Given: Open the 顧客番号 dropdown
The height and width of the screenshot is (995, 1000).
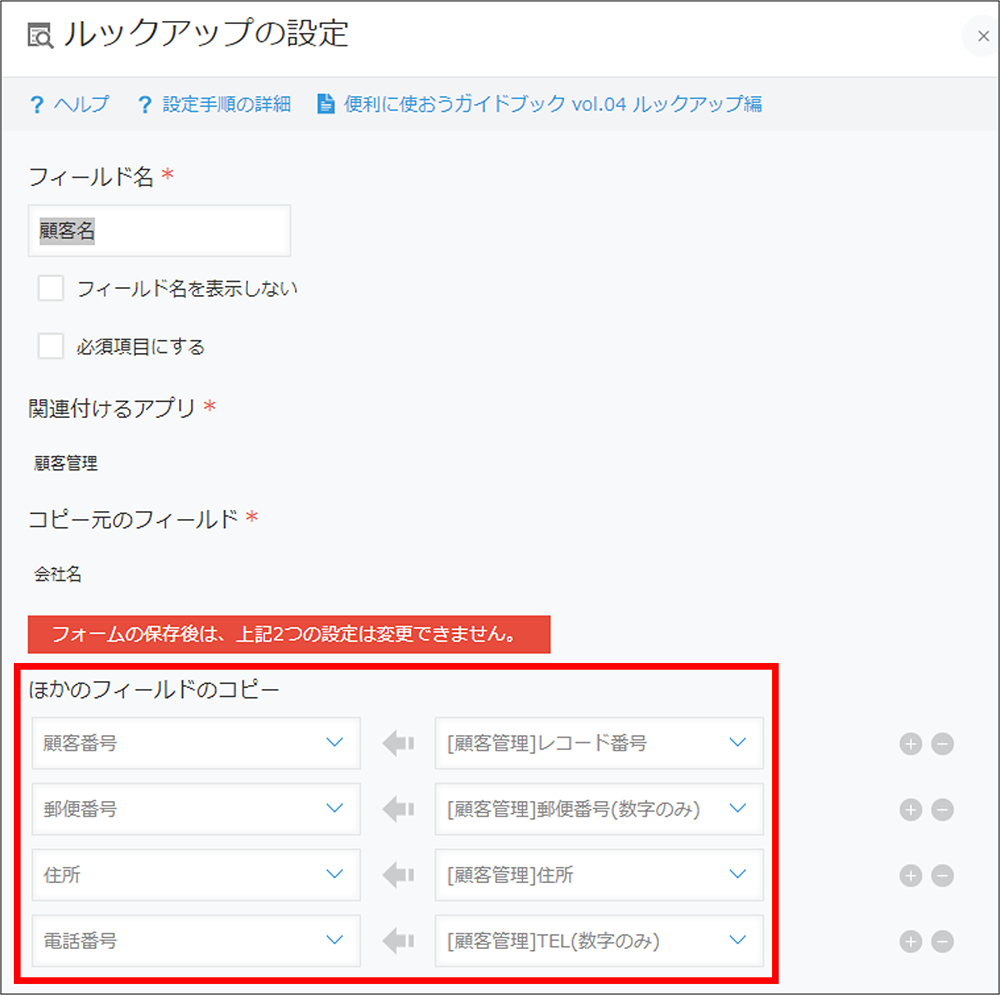Looking at the screenshot, I should (196, 742).
